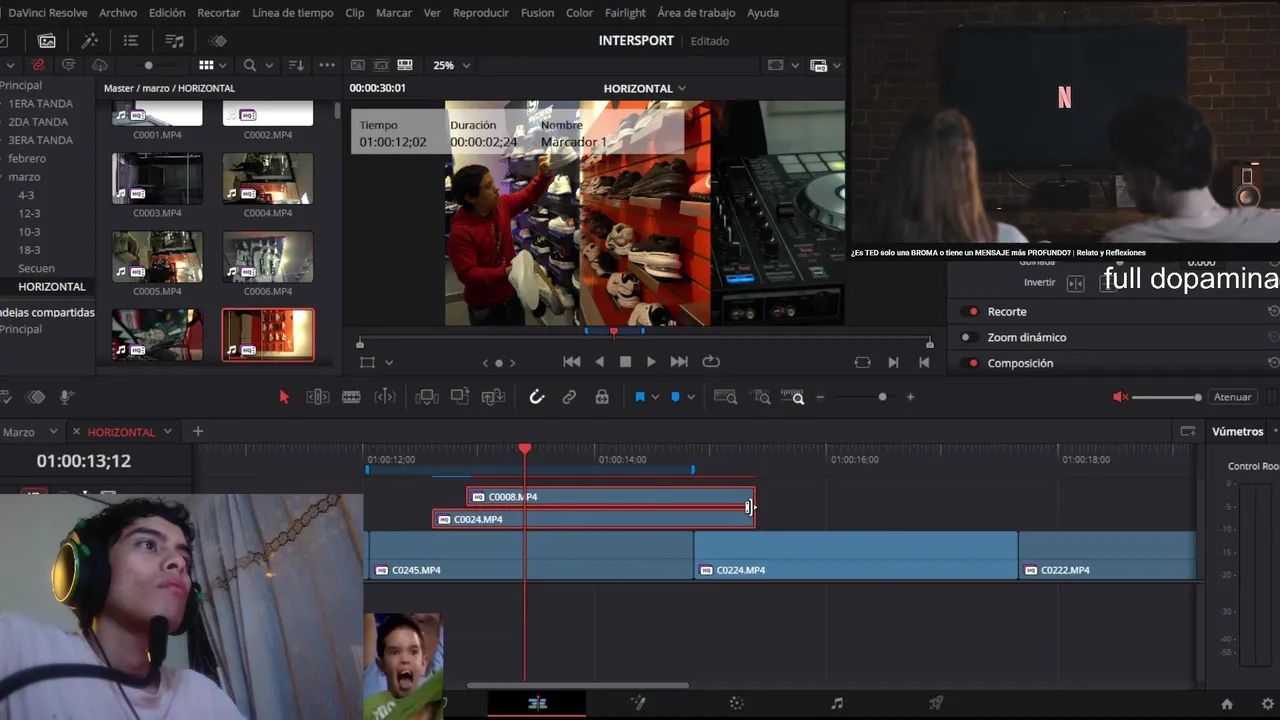
Task: Open the Área de trabajo menu
Action: 696,13
